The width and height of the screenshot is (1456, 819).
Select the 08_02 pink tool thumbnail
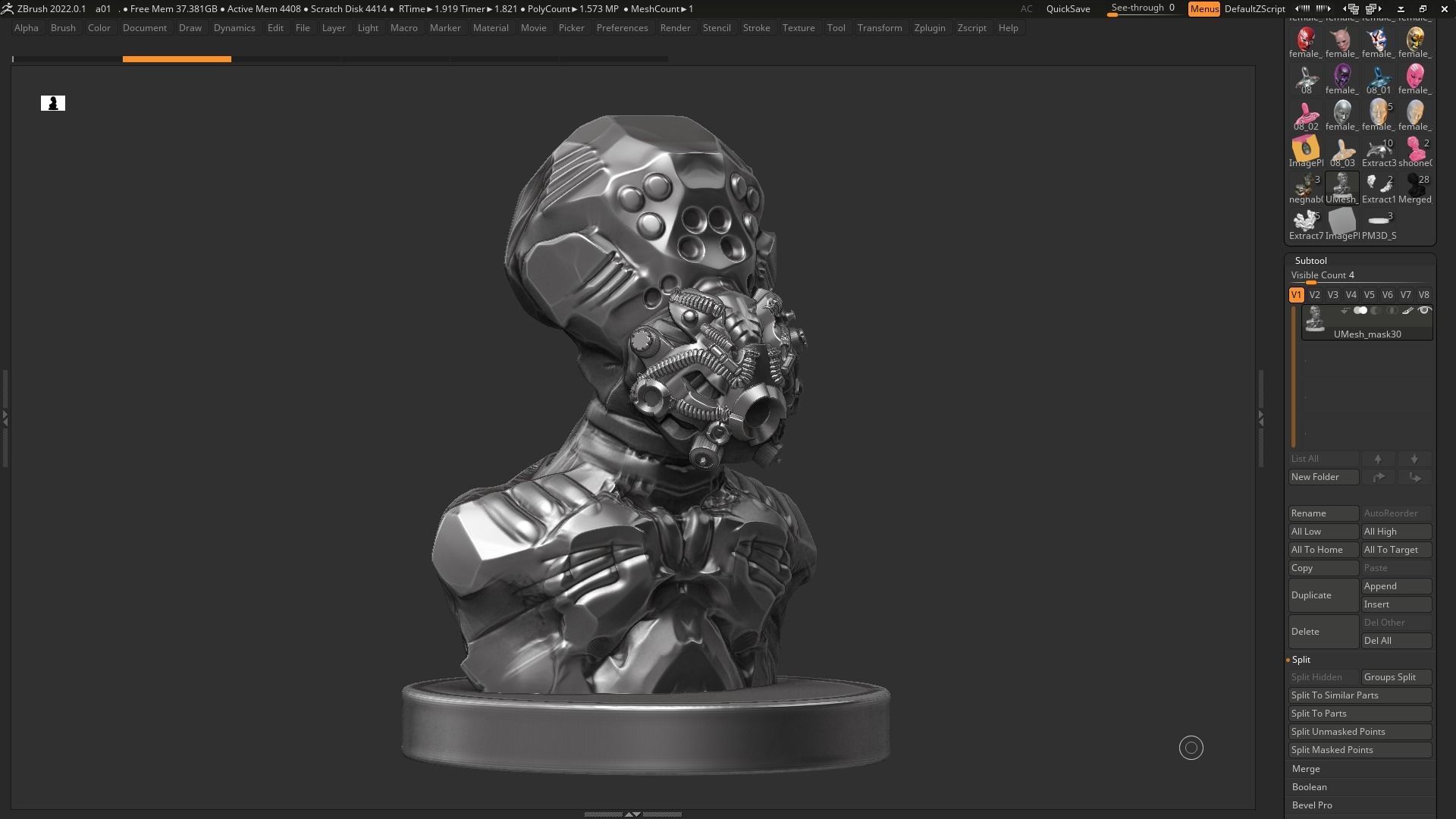(x=1306, y=114)
